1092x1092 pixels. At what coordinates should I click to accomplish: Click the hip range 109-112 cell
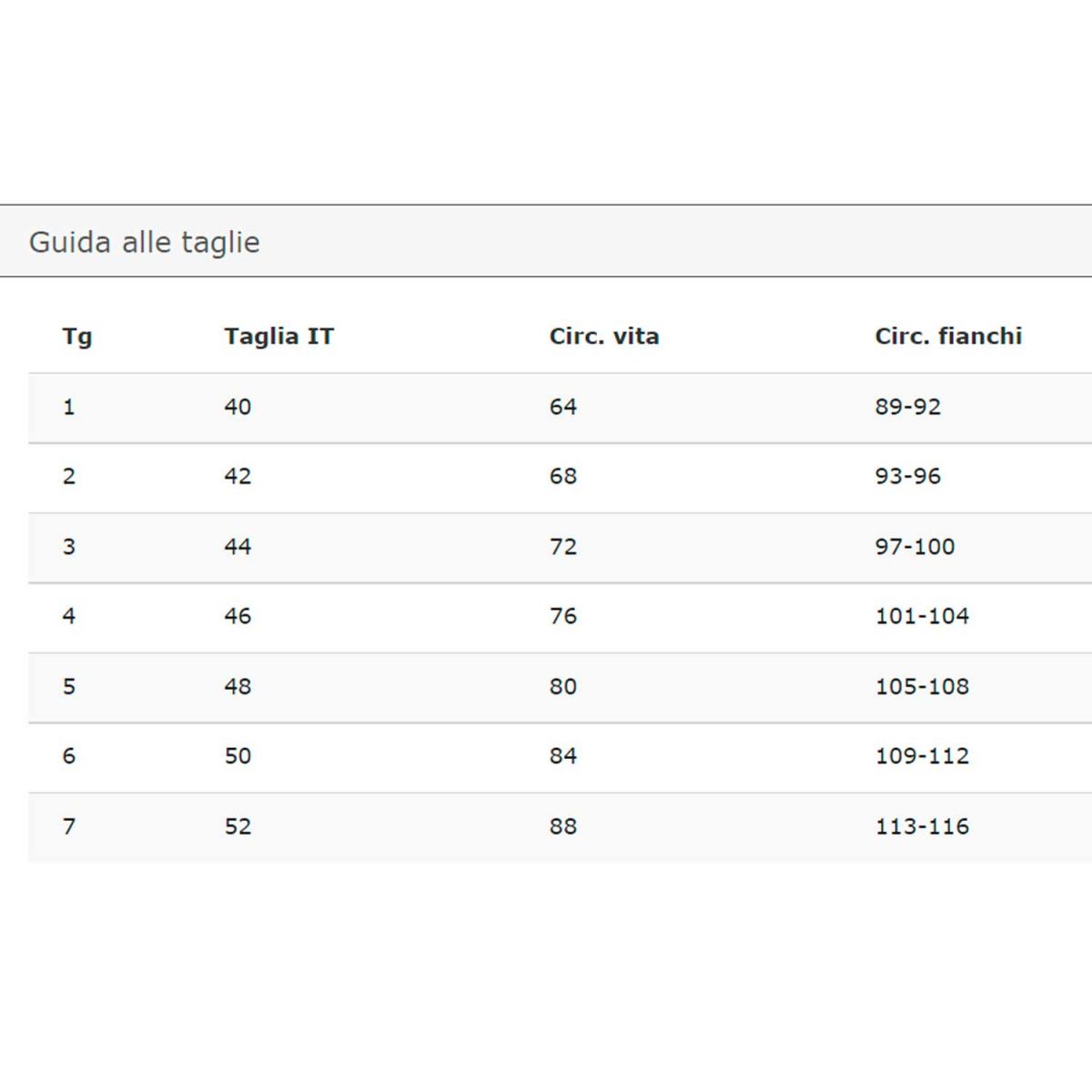click(x=922, y=756)
